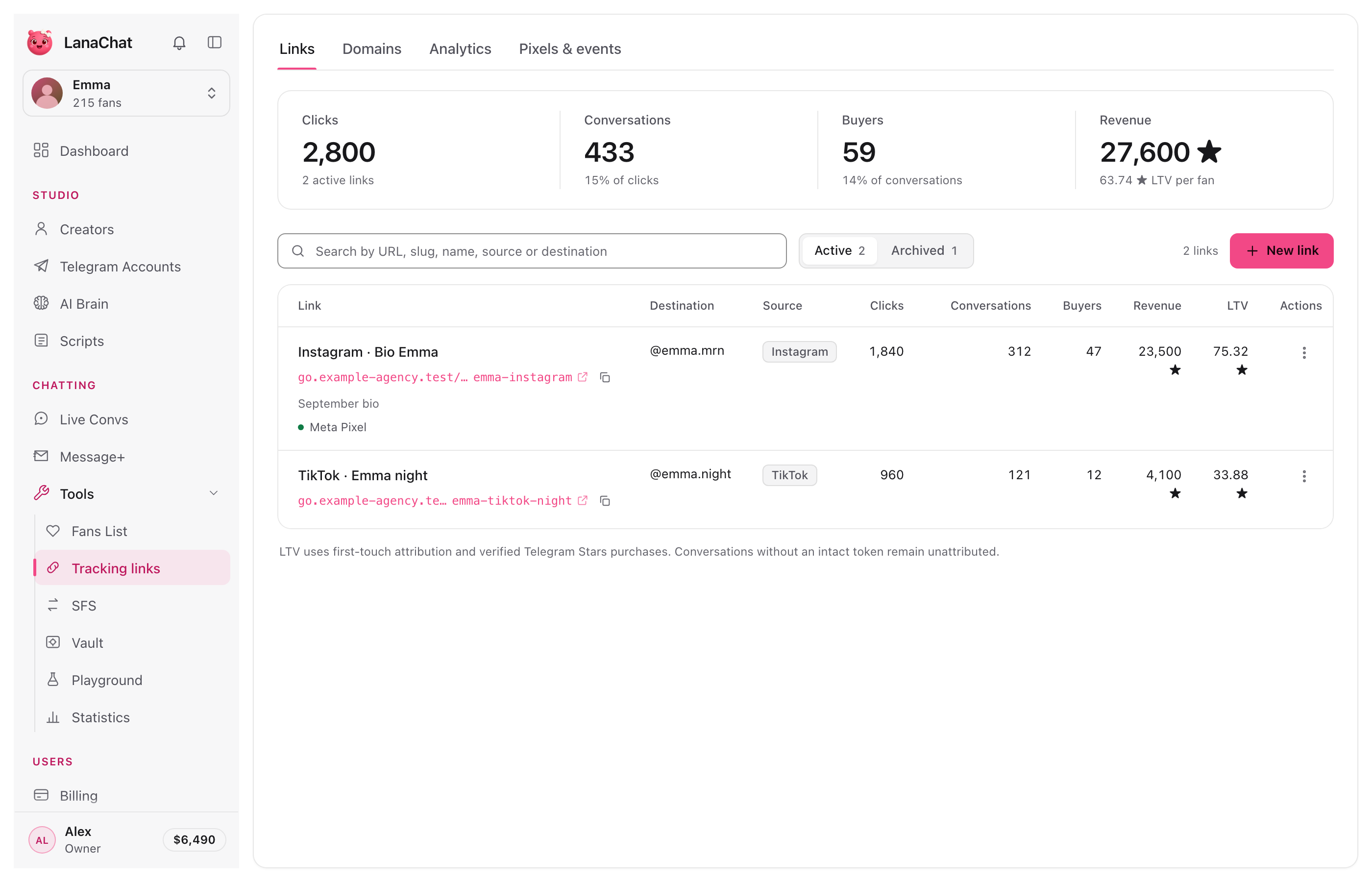The width and height of the screenshot is (1372, 882).
Task: Open the Emma creator switcher dropdown
Action: (x=126, y=94)
